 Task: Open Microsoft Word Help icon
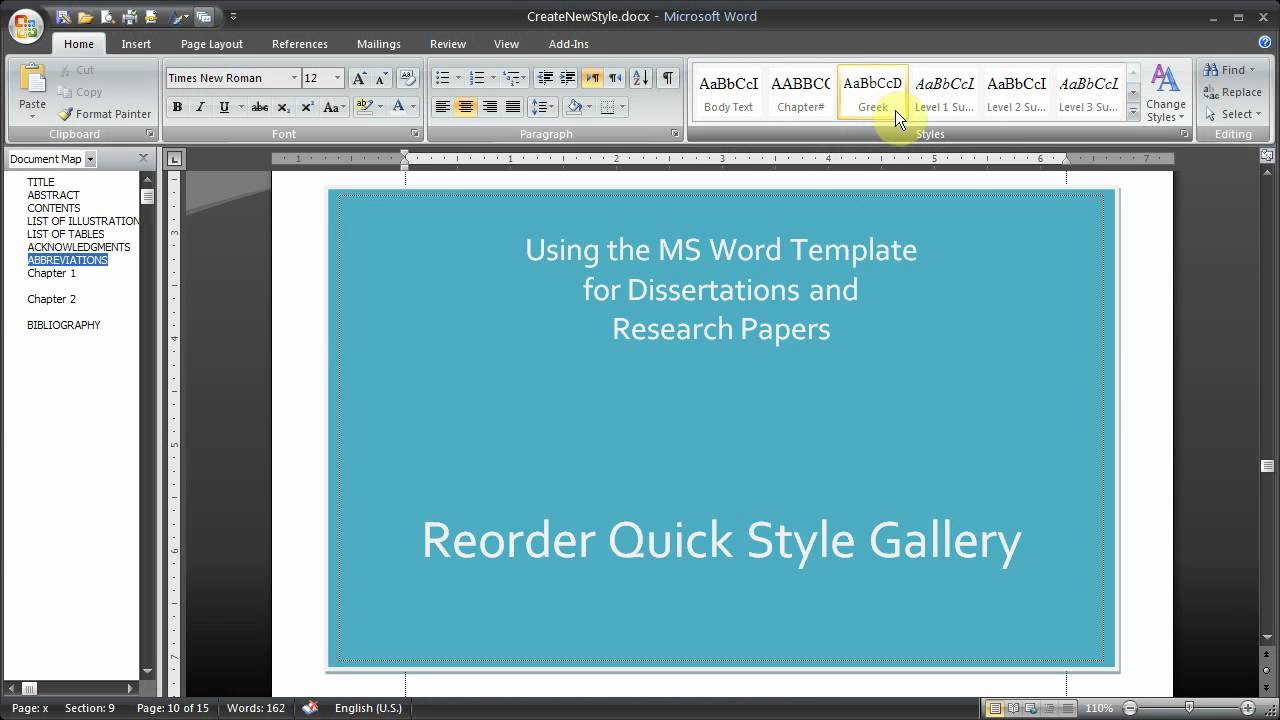1265,43
